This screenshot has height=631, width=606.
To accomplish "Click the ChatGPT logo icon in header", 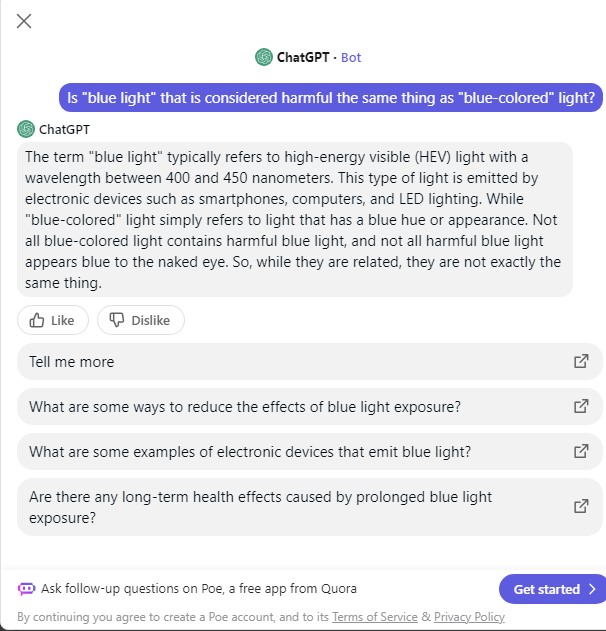I will pos(264,57).
